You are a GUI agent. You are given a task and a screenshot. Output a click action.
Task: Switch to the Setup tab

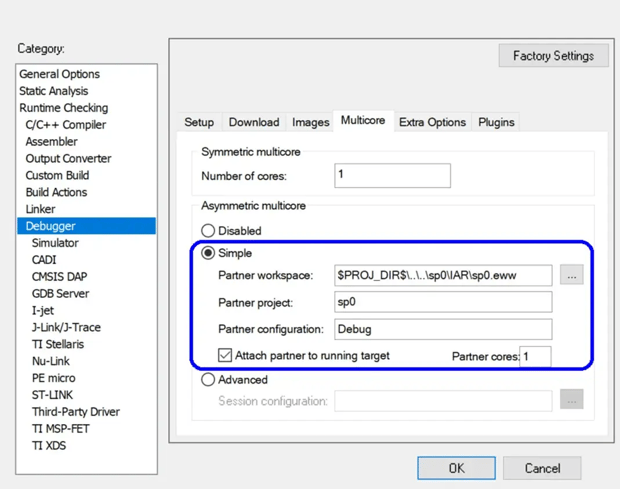pos(199,122)
